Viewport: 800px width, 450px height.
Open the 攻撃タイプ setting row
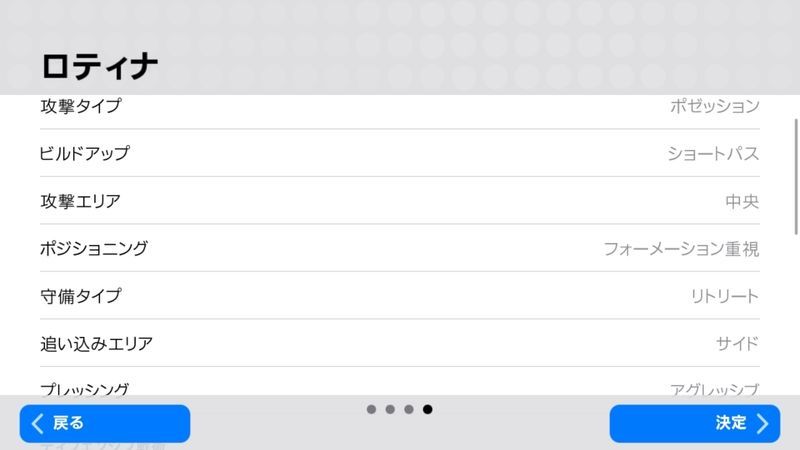(399, 112)
